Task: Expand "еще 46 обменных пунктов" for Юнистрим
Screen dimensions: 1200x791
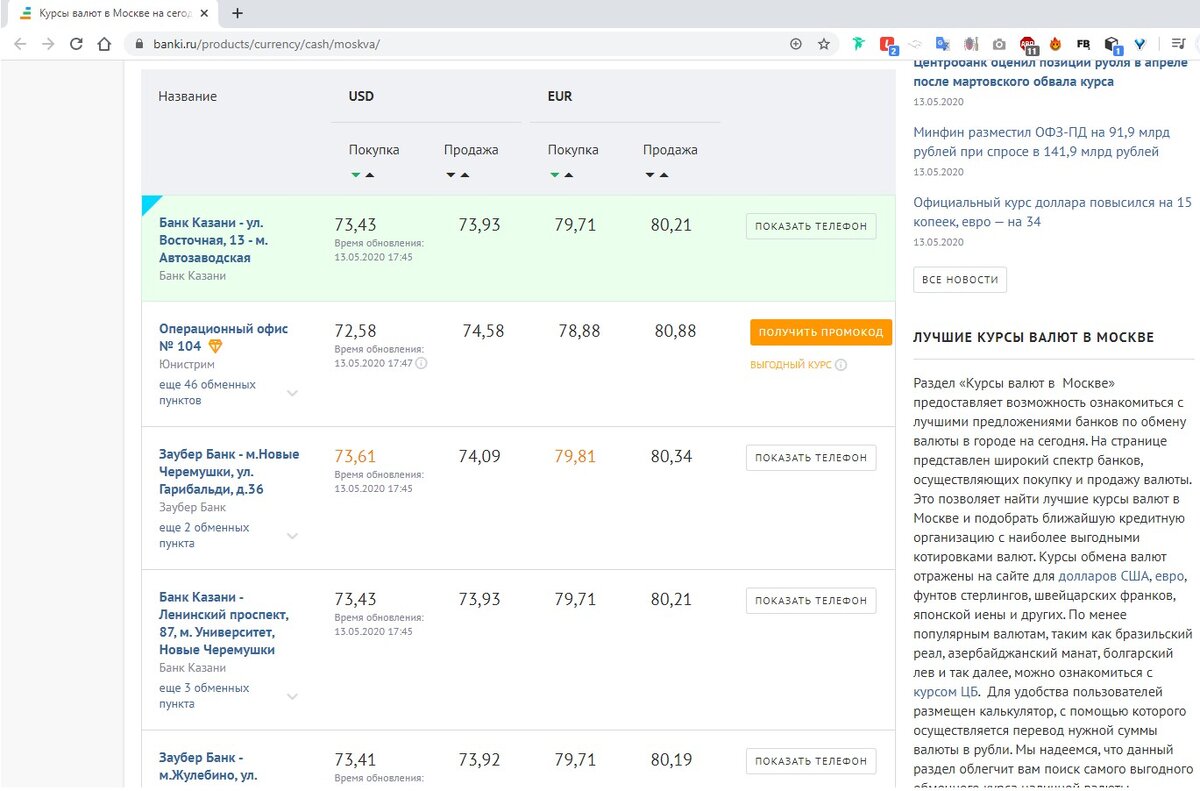Action: tap(292, 393)
